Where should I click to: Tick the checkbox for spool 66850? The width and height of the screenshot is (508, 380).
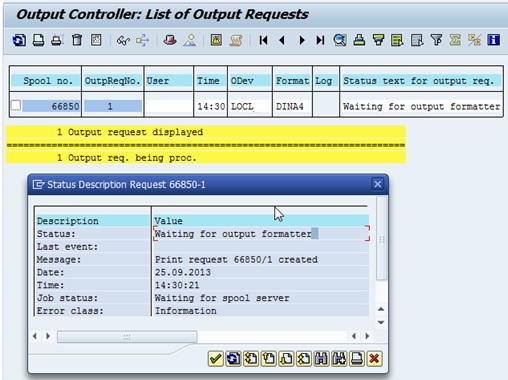(x=16, y=105)
